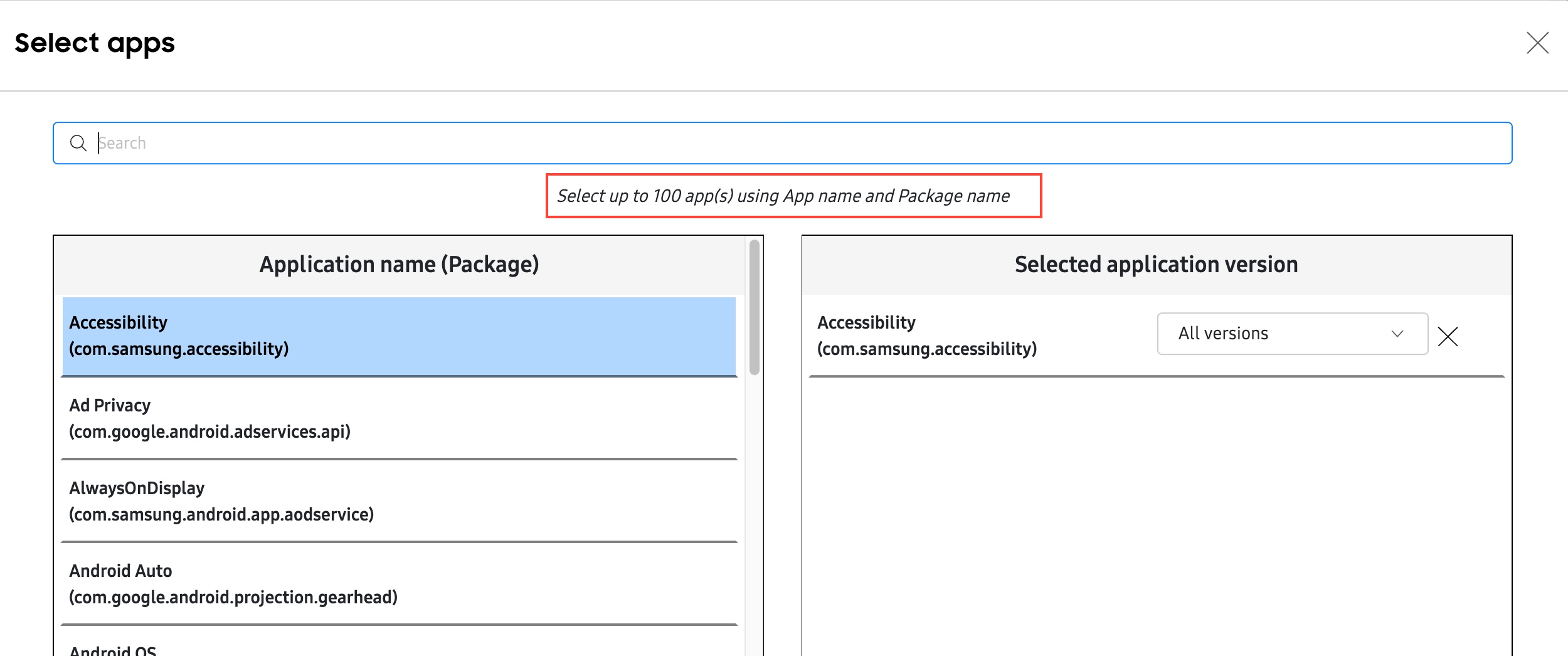Click the Application name (Package) header
Screen dimensions: 1568x656
coord(399,265)
